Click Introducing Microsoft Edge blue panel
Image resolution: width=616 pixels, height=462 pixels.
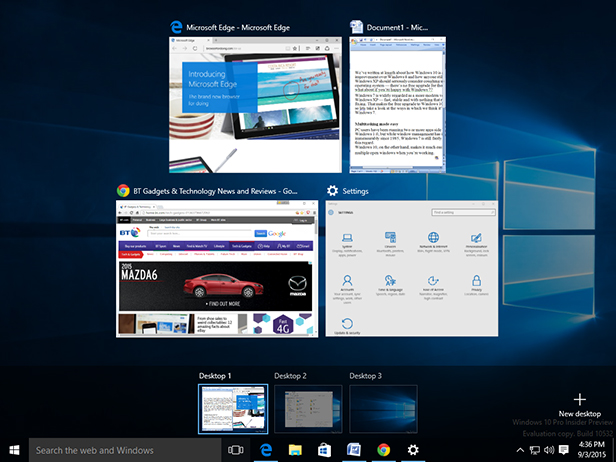(x=220, y=87)
